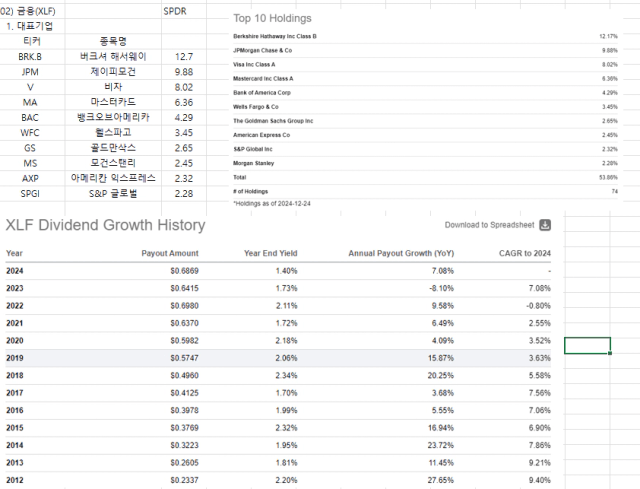Click Morgan Stanley holding row
This screenshot has height=489, width=640.
[x=425, y=163]
